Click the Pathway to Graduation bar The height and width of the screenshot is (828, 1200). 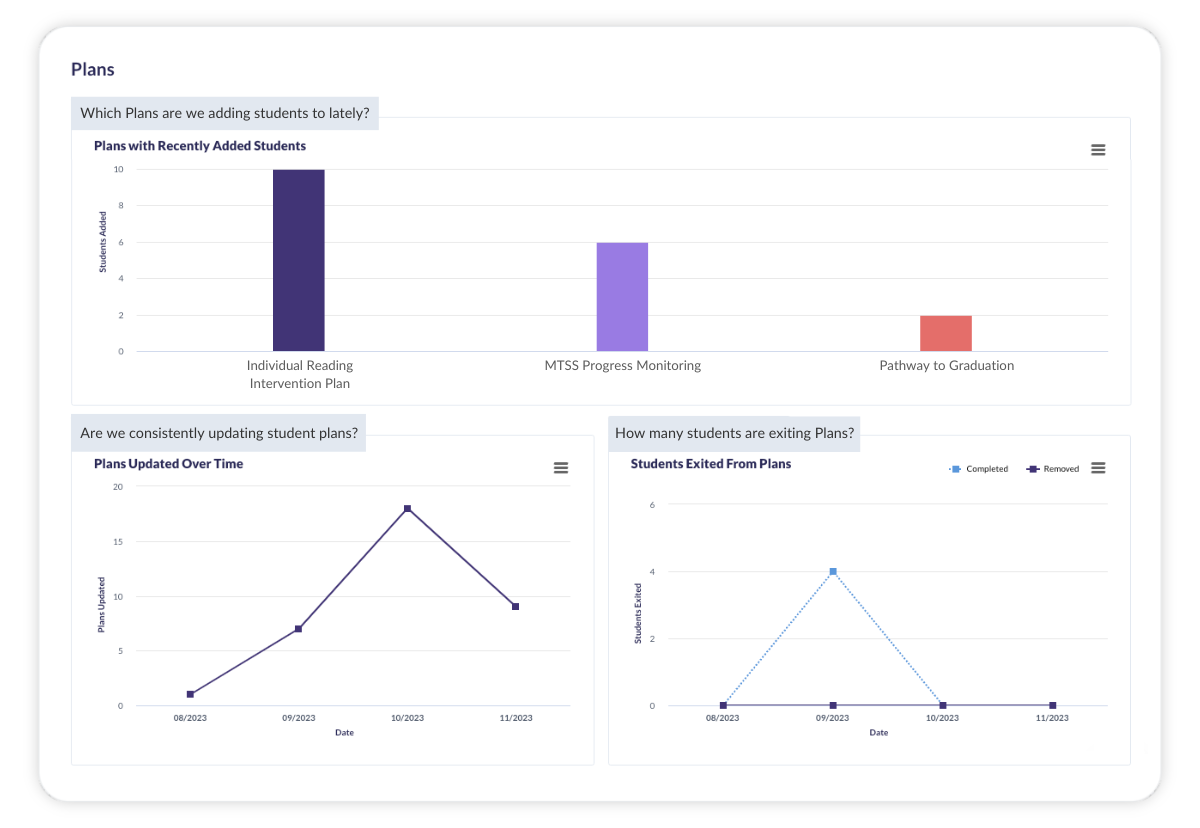tap(946, 333)
